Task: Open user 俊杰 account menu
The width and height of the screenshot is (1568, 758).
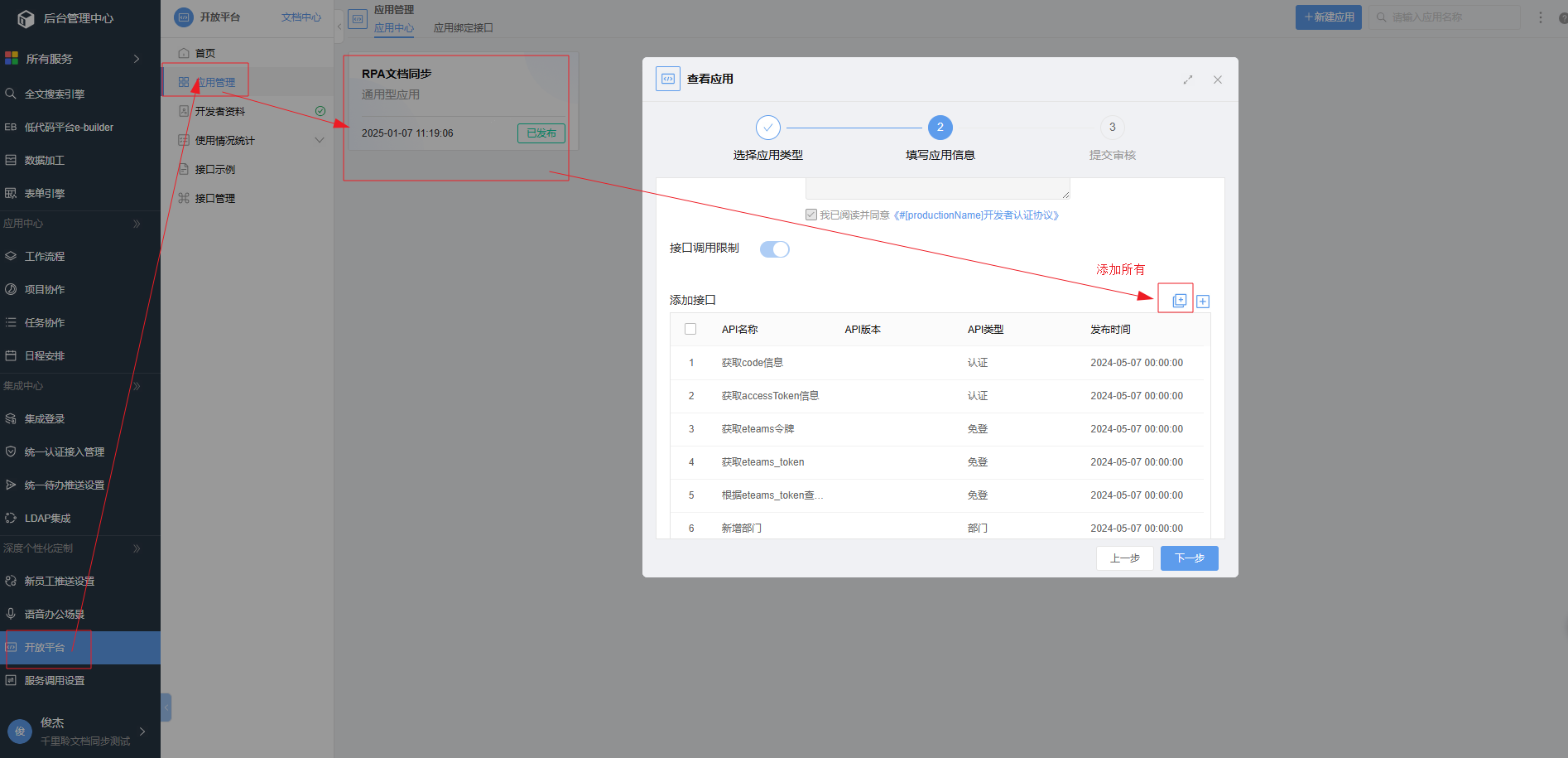Action: coord(80,731)
